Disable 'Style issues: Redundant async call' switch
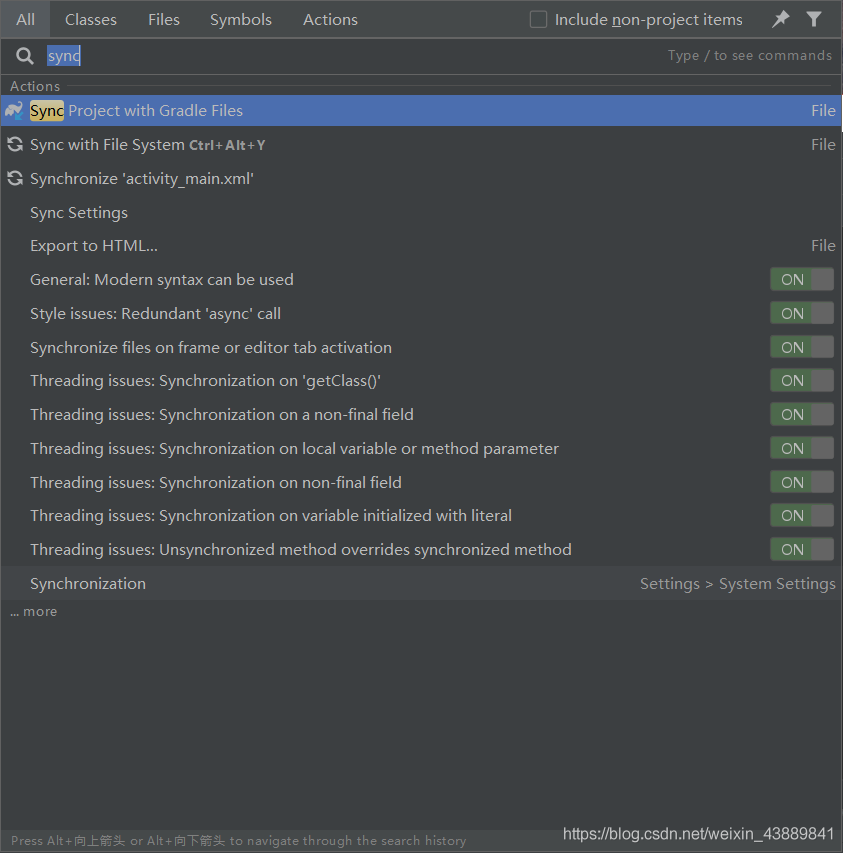 (802, 313)
